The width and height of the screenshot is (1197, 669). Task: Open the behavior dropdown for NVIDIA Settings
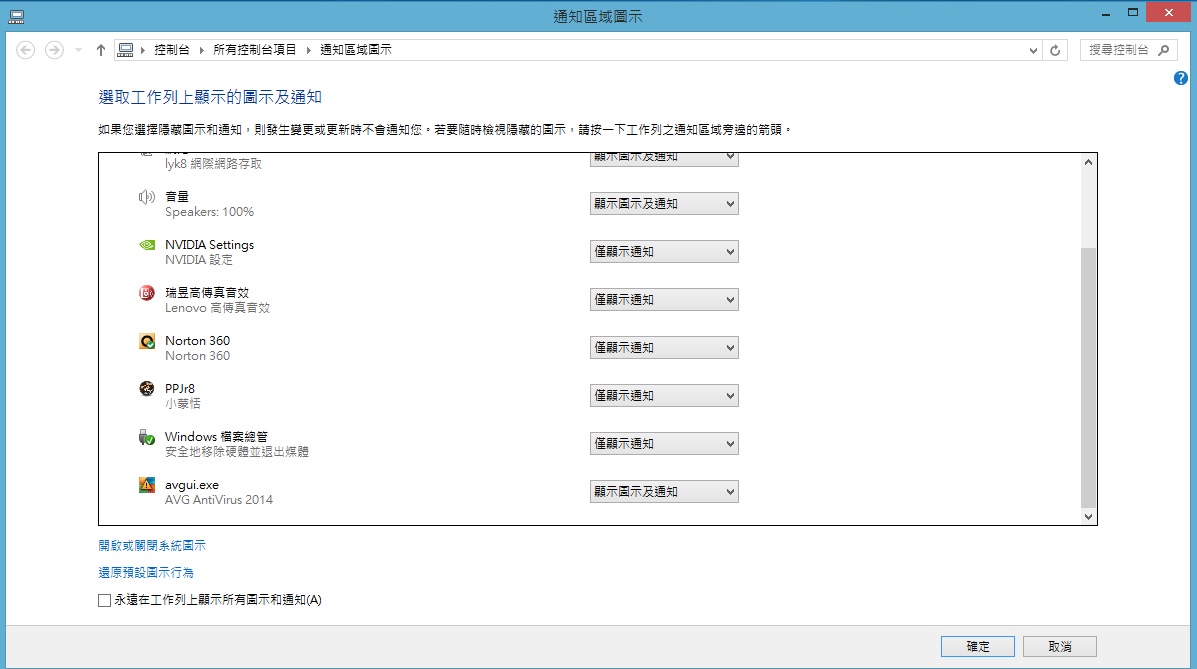pos(664,252)
